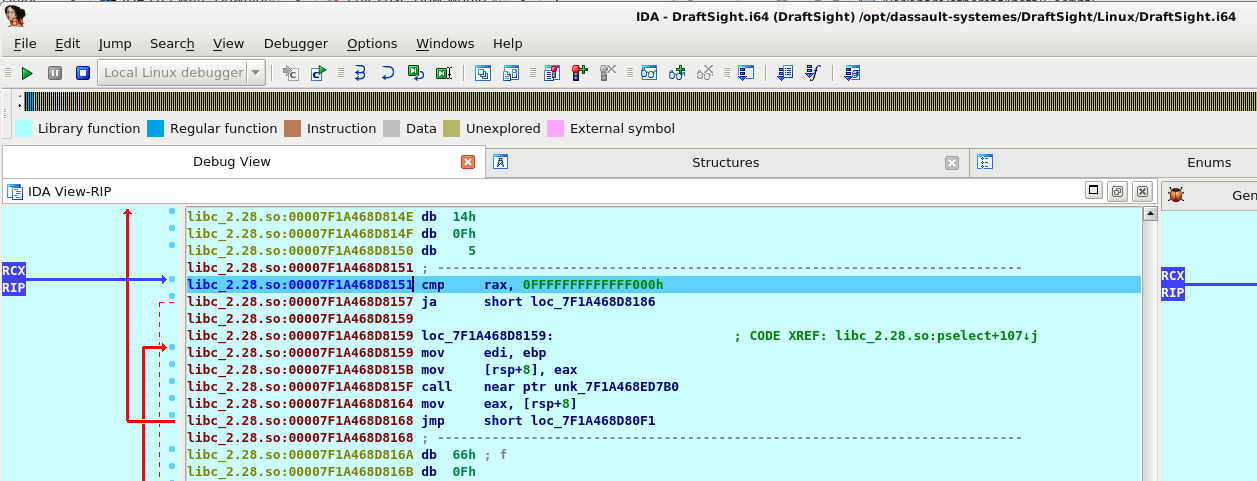Close the Structures tab
This screenshot has width=1257, height=481.
click(x=952, y=162)
